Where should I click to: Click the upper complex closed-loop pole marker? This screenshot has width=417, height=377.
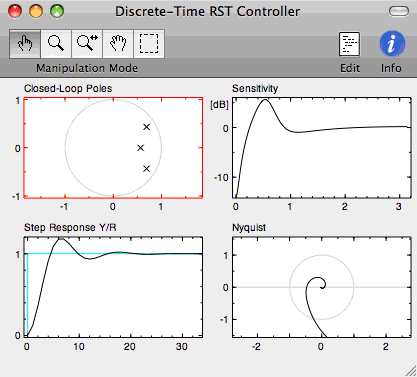[147, 127]
